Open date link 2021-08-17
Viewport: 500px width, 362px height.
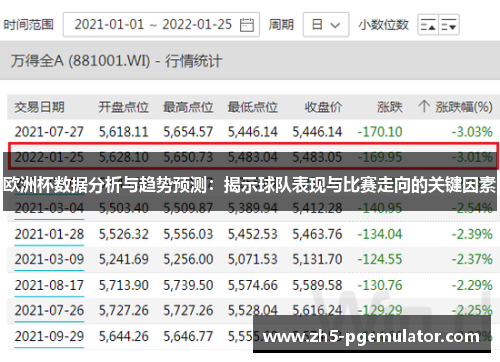tap(49, 285)
